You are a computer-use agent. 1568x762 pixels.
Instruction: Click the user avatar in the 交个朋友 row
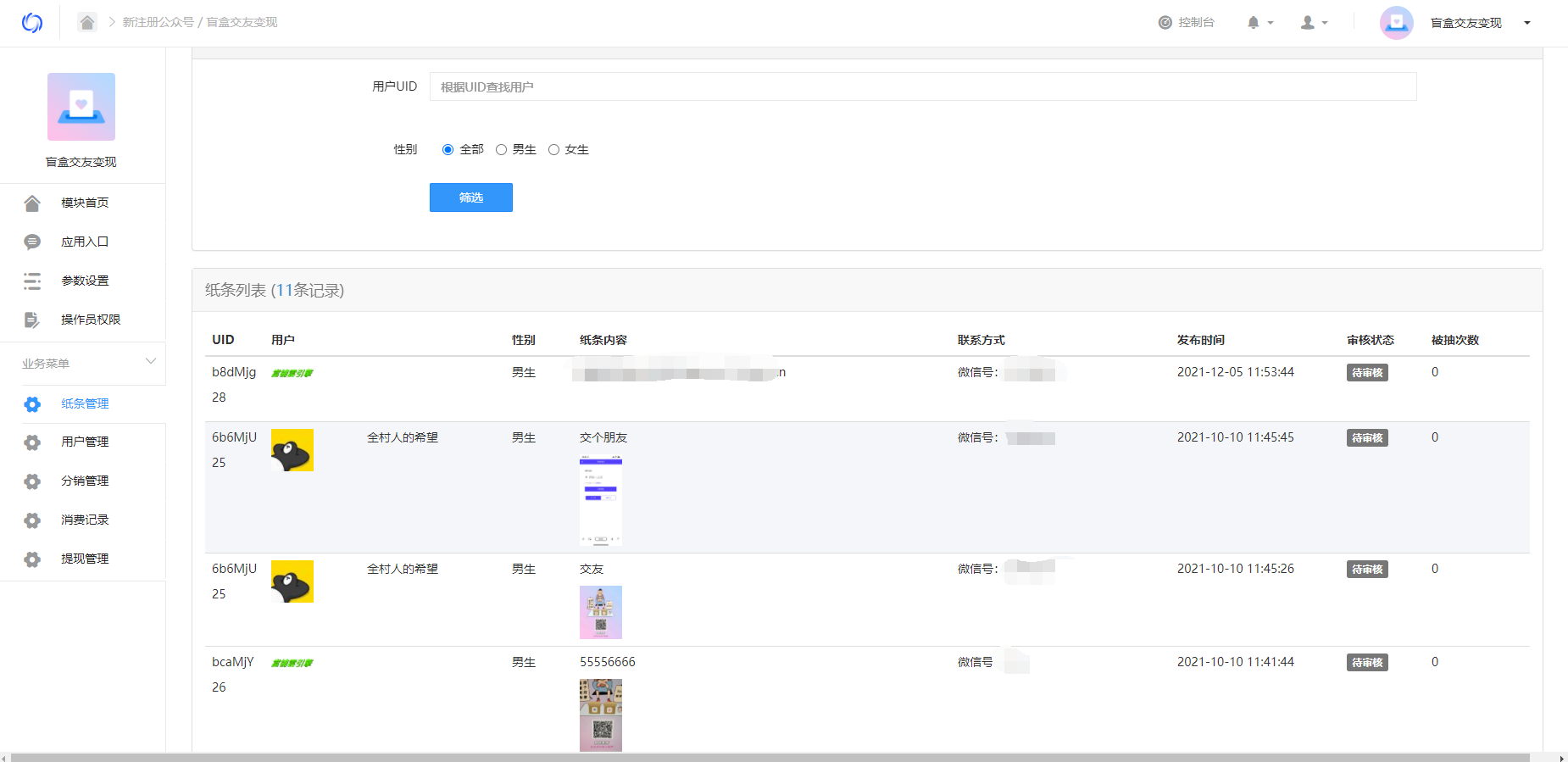click(x=292, y=450)
